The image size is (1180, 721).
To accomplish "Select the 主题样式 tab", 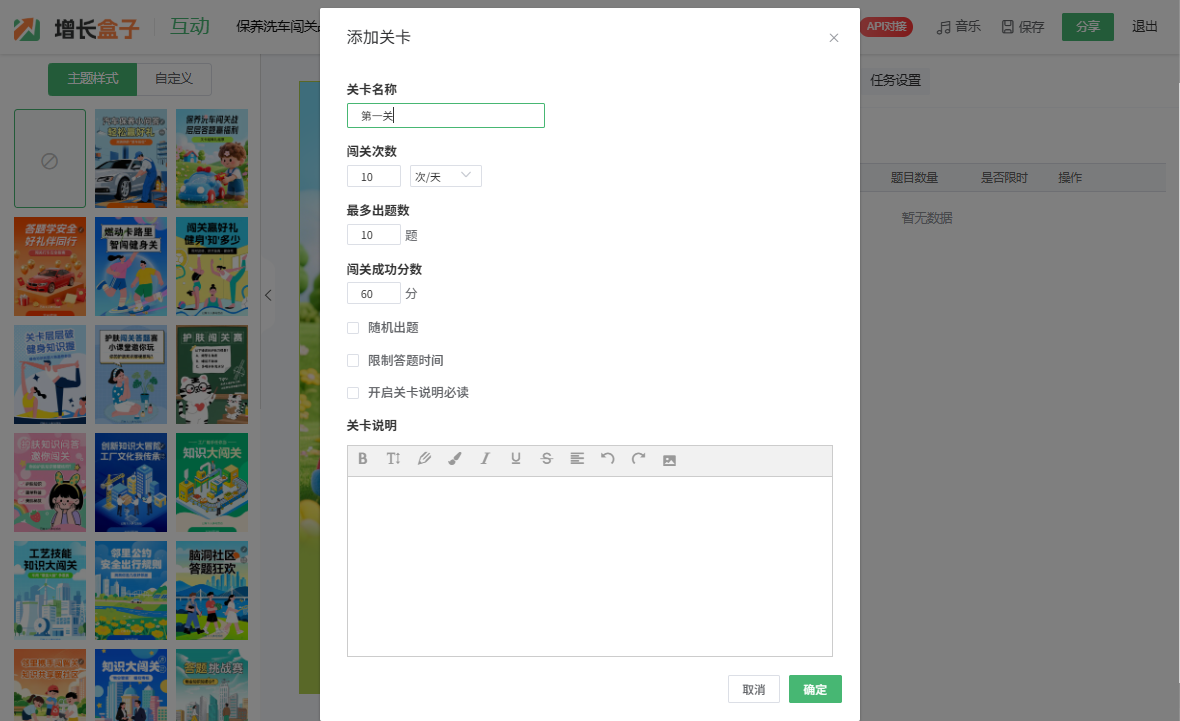I will click(x=93, y=79).
